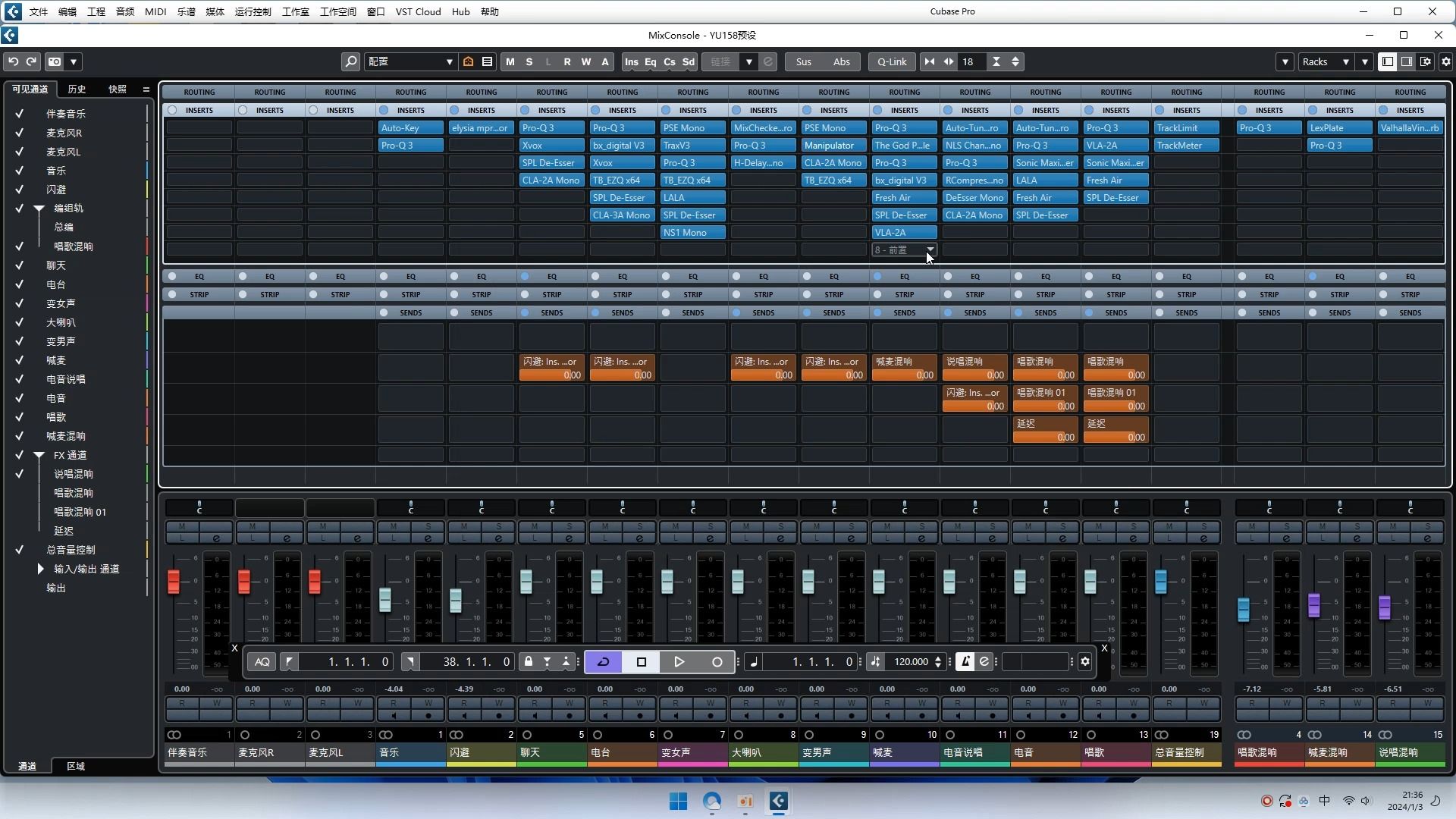Toggle the left zone layout icon
The height and width of the screenshot is (819, 1456).
(1389, 61)
